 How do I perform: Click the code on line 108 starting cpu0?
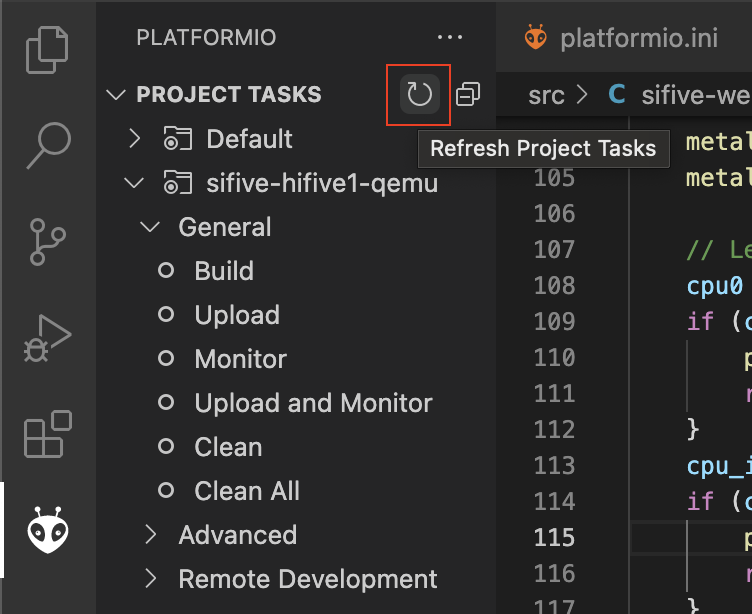pyautogui.click(x=715, y=286)
